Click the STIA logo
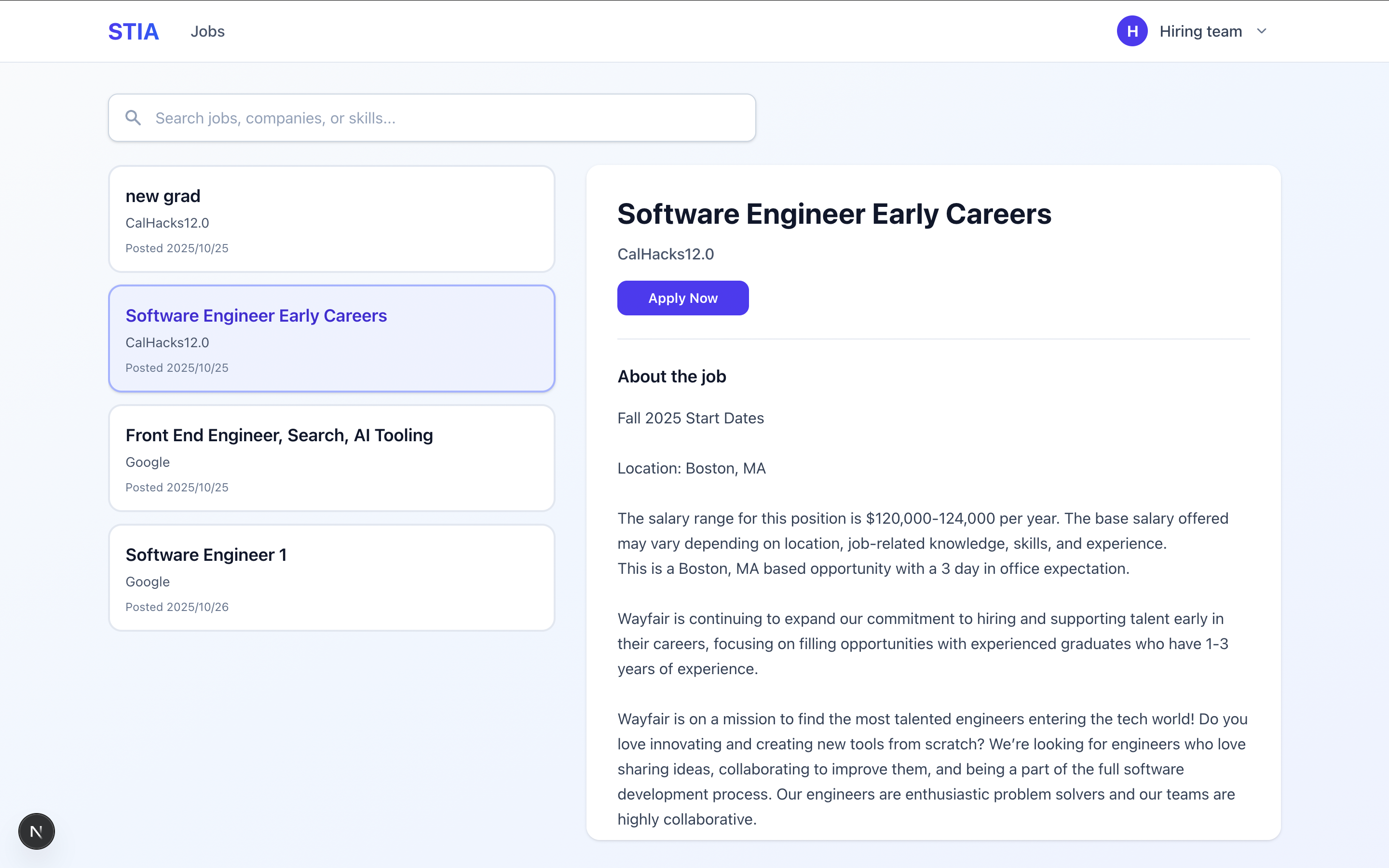 coord(133,31)
